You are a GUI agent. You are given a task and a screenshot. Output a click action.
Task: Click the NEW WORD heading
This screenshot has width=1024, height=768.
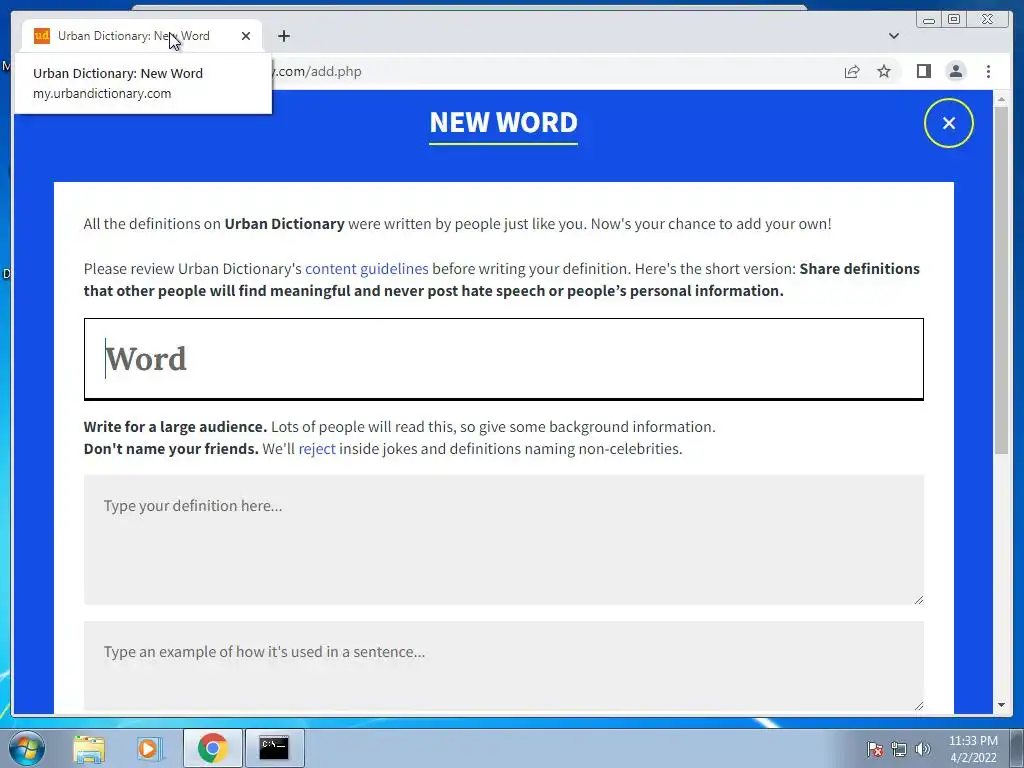tap(504, 122)
